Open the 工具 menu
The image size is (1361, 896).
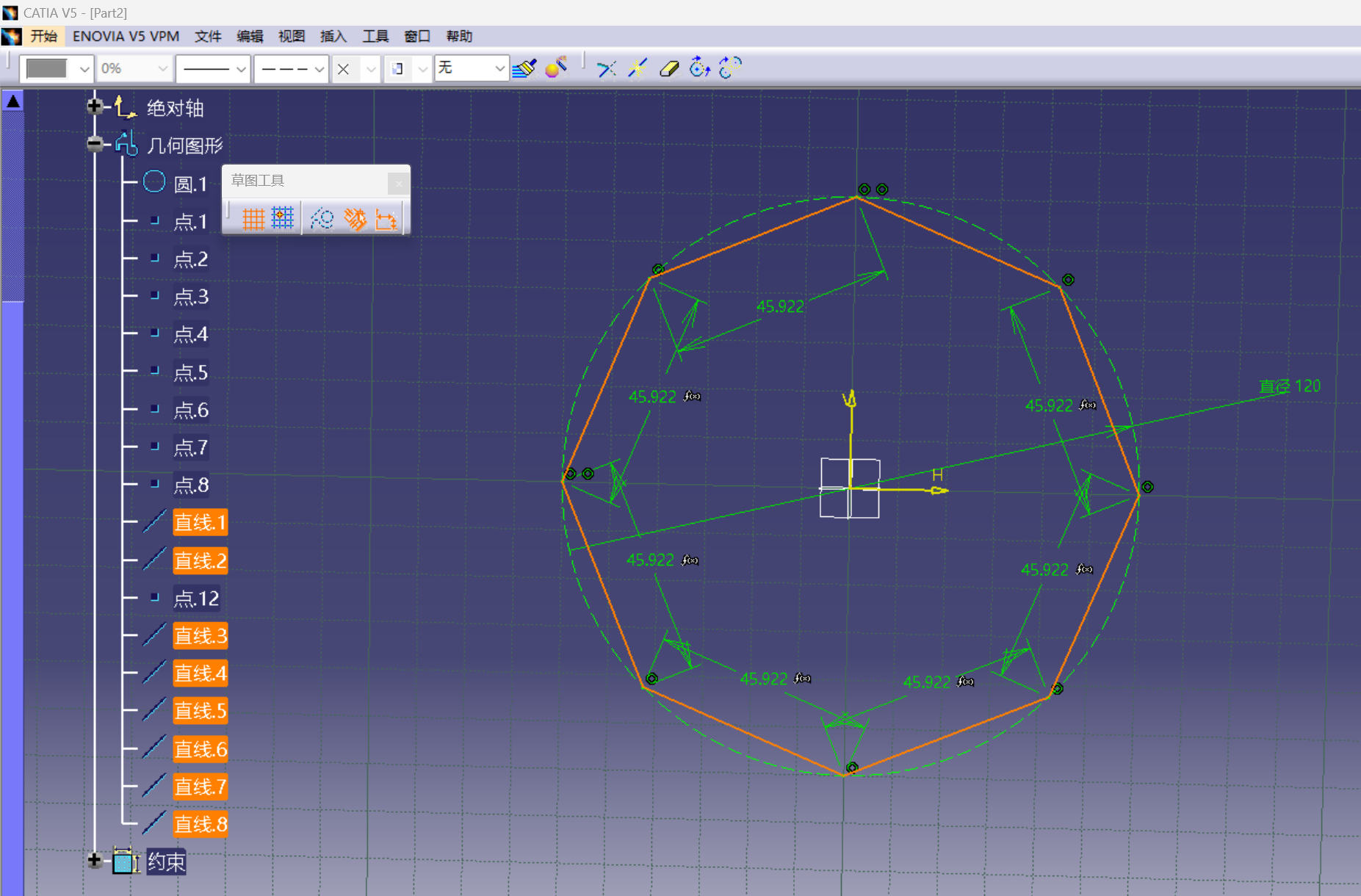[x=375, y=36]
